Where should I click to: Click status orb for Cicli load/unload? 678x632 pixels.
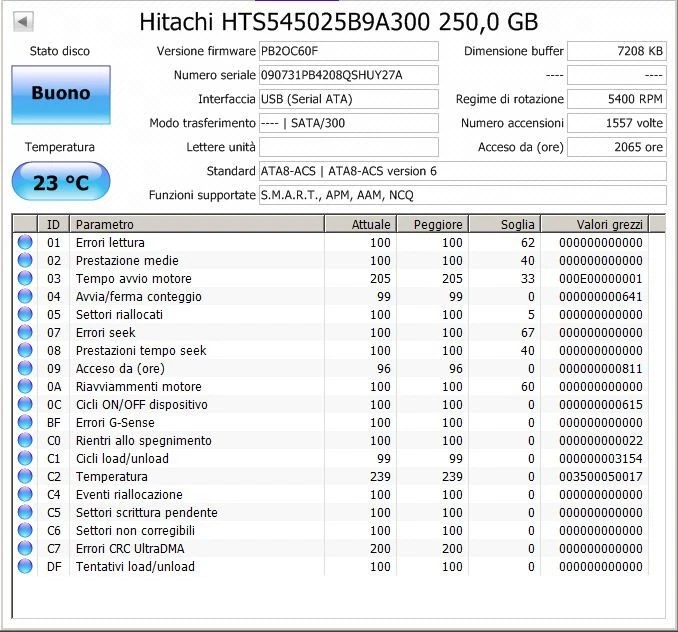25,458
